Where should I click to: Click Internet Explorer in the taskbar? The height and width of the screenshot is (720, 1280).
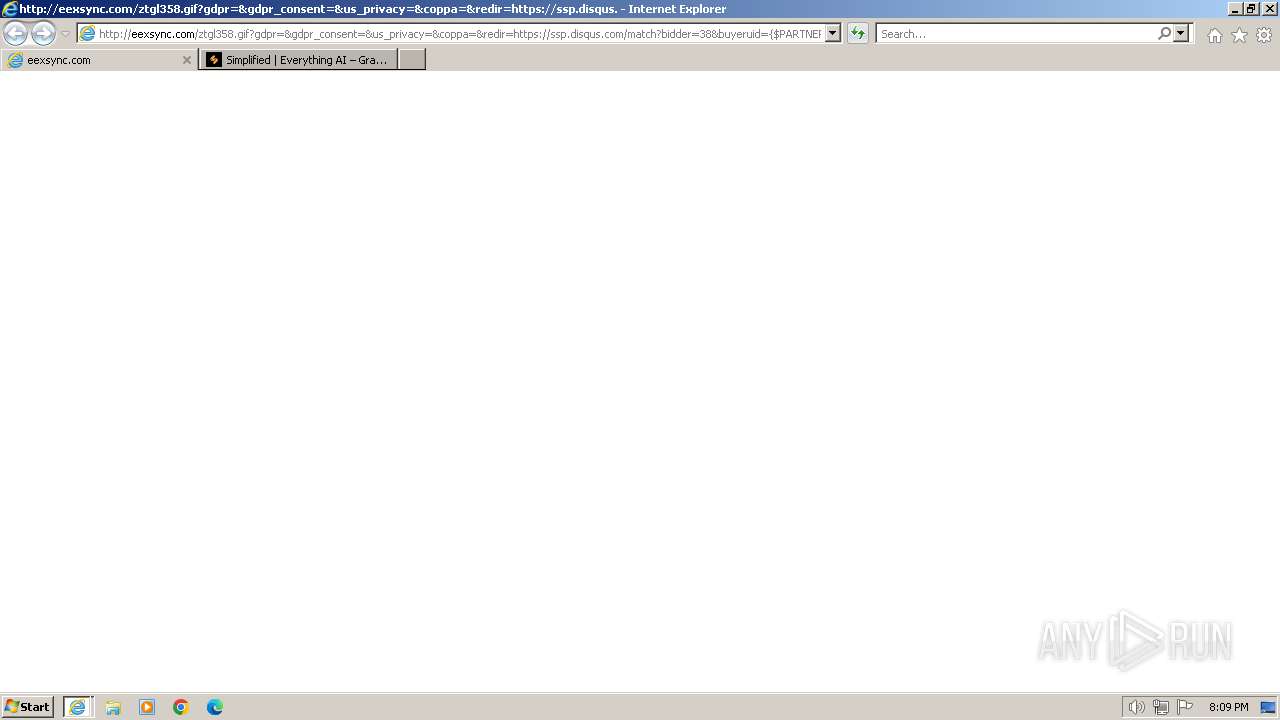click(x=78, y=707)
